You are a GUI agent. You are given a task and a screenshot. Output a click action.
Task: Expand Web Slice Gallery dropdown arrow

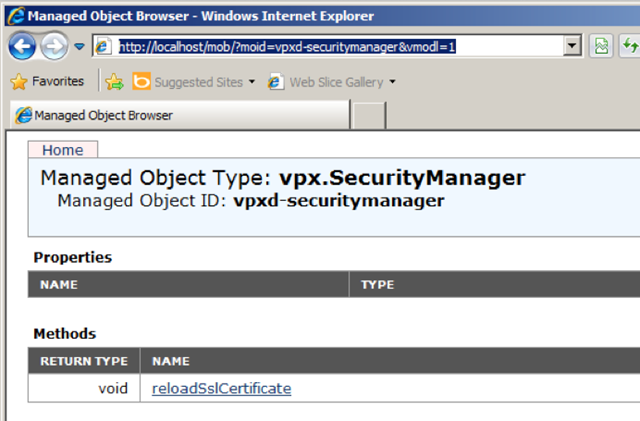393,82
